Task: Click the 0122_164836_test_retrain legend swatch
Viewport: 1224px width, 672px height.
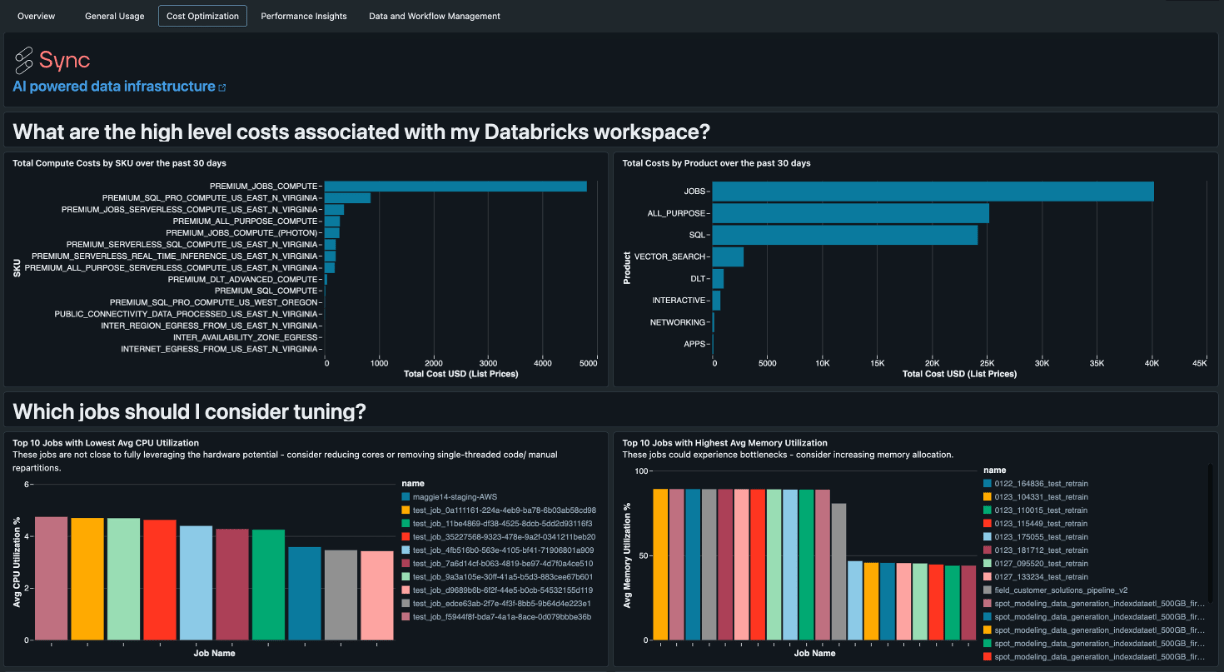Action: point(986,483)
